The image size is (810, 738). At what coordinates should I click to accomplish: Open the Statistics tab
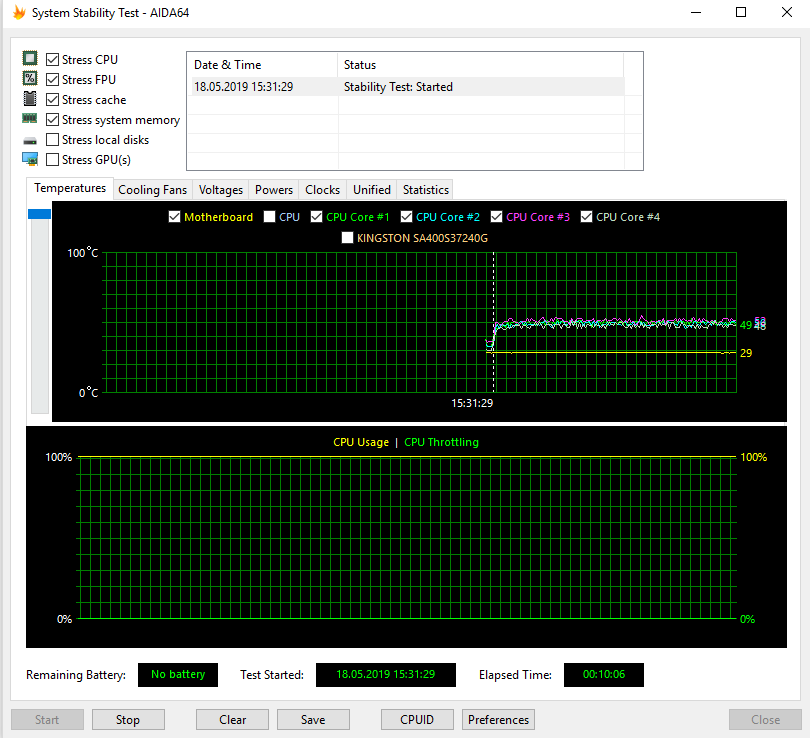426,190
